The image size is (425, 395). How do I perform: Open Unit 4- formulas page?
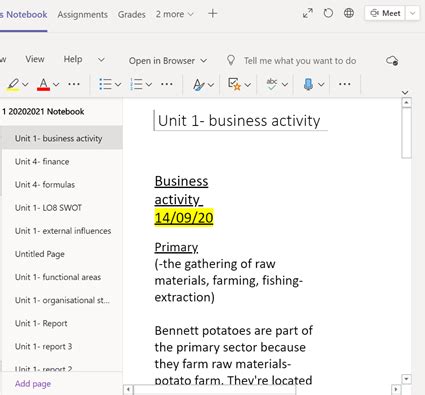[62, 184]
